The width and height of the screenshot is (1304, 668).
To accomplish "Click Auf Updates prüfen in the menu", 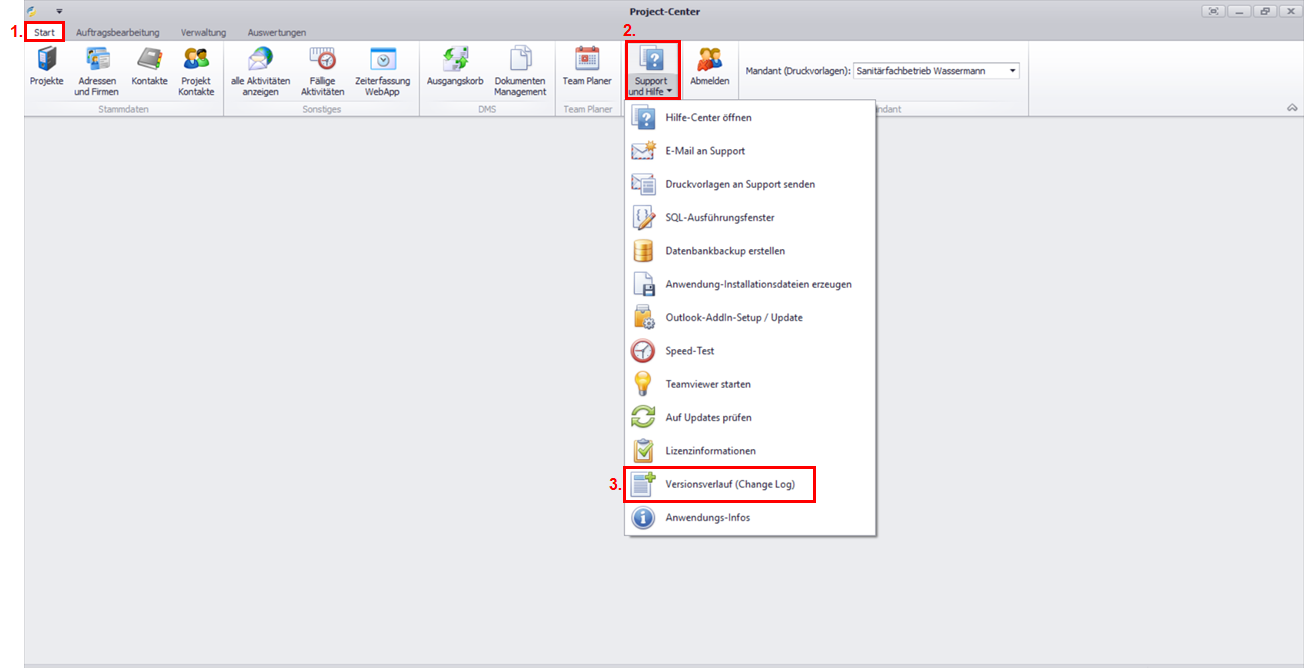I will 708,418.
